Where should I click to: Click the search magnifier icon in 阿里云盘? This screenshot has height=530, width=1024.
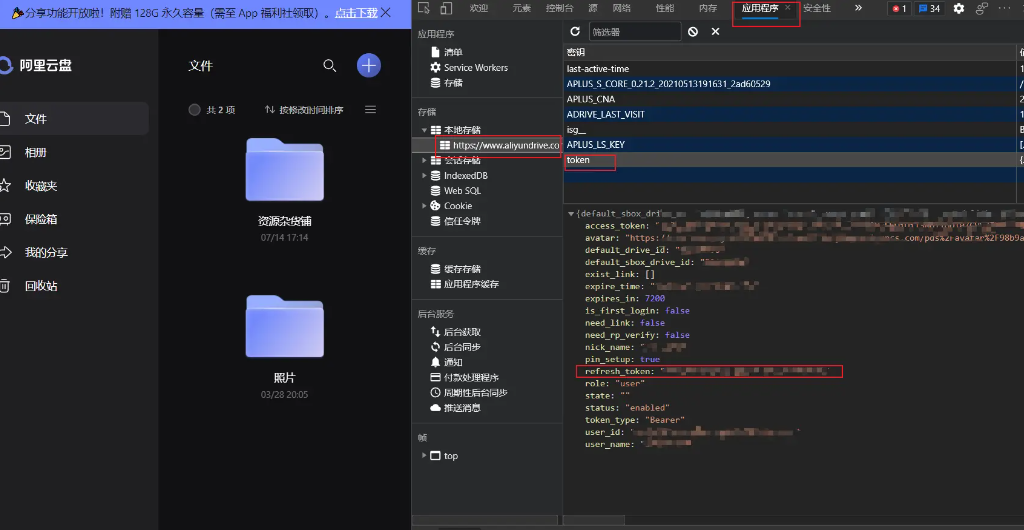[x=329, y=66]
